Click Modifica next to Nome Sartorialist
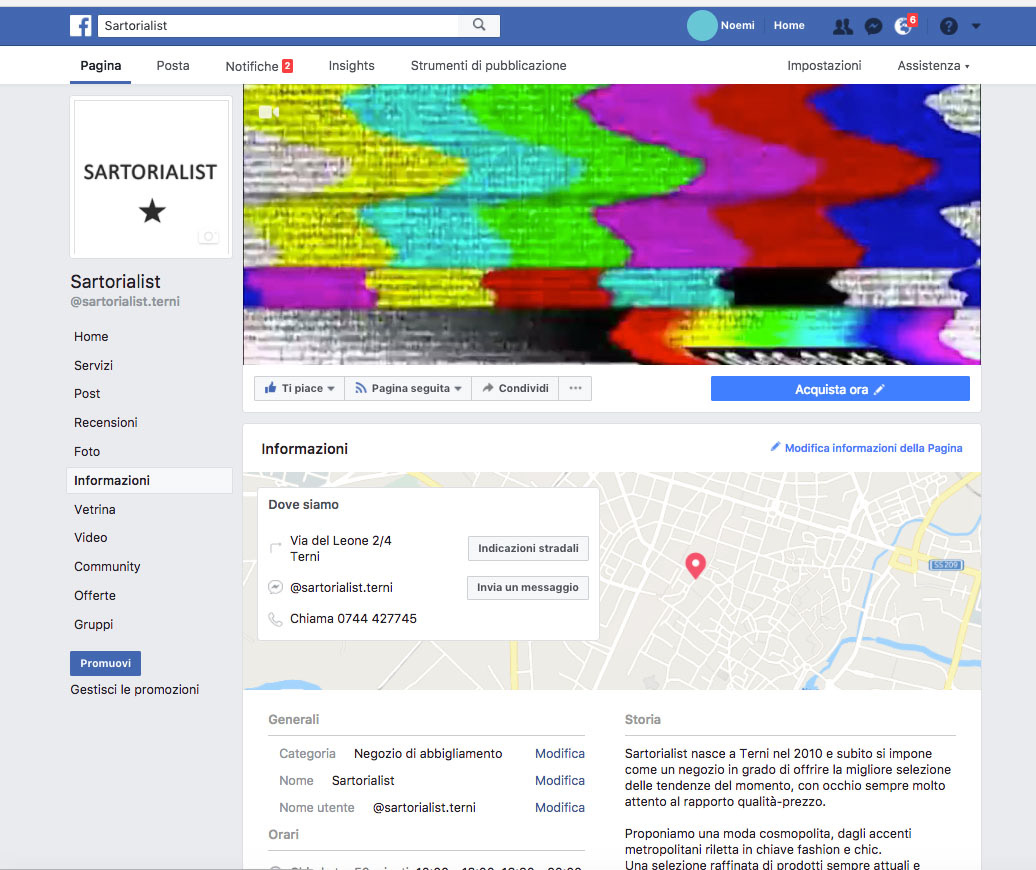Screen dimensions: 1036x870 [560, 781]
